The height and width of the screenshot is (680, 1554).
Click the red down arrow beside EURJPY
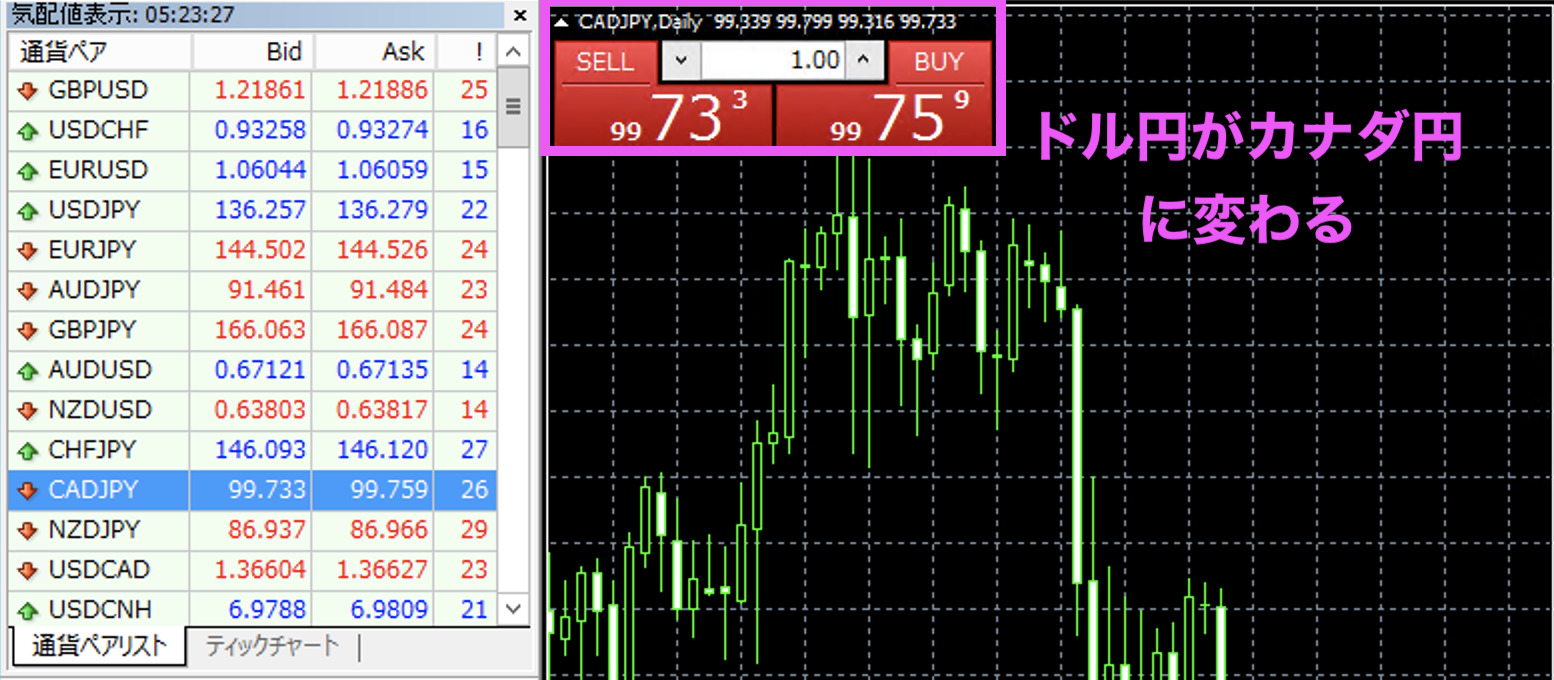click(27, 250)
